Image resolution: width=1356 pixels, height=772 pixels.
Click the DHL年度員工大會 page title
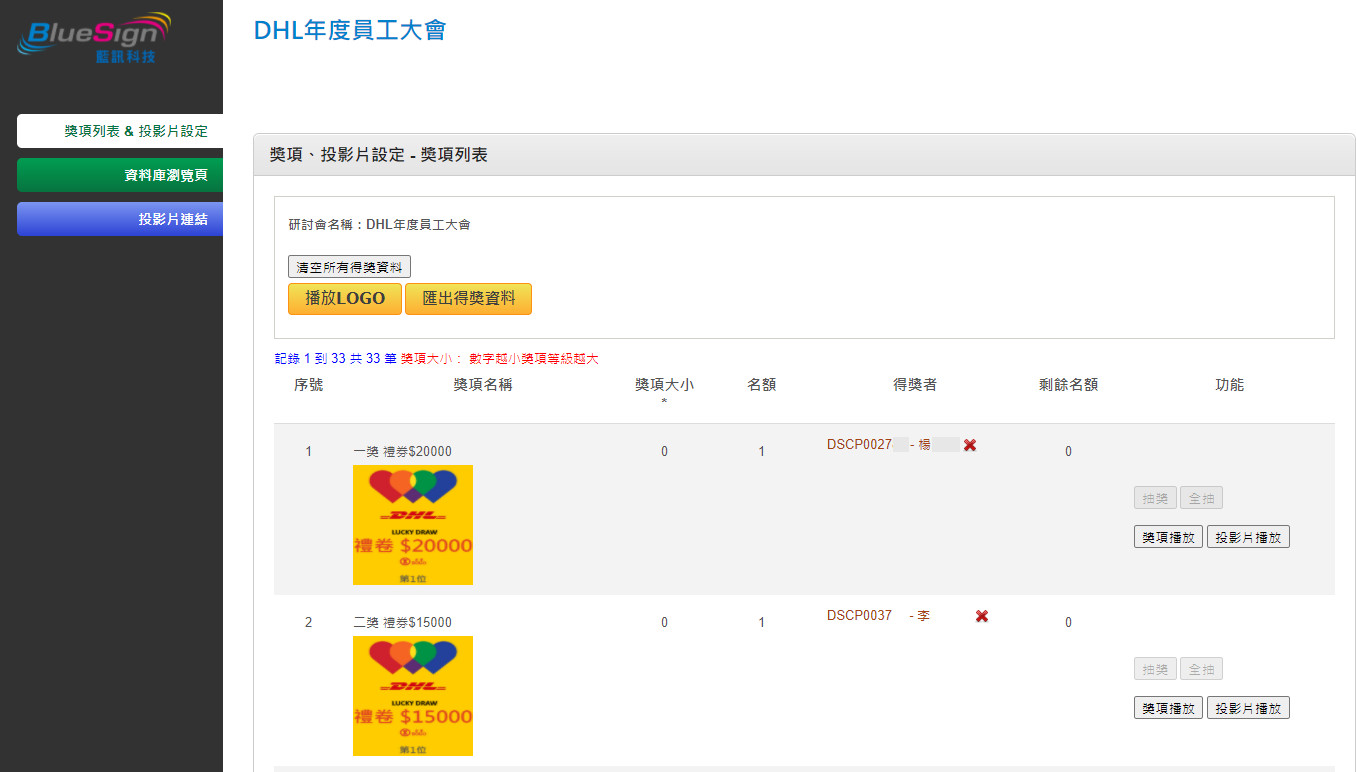pyautogui.click(x=352, y=31)
